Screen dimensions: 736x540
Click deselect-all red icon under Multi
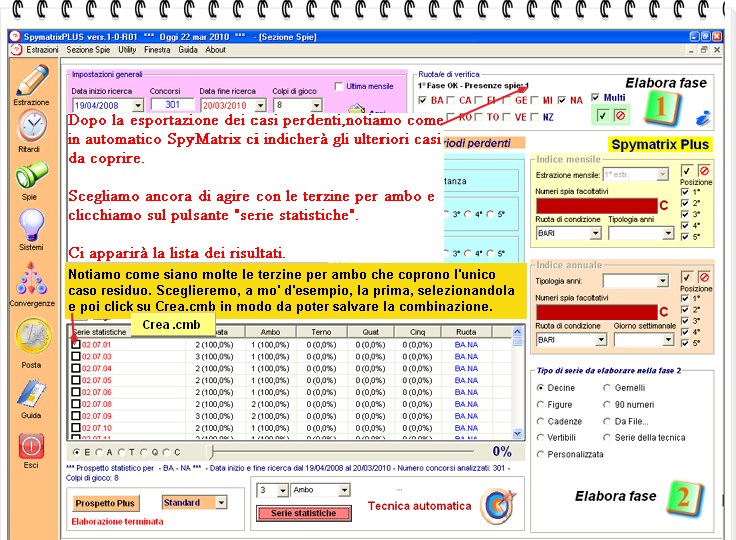tap(620, 116)
